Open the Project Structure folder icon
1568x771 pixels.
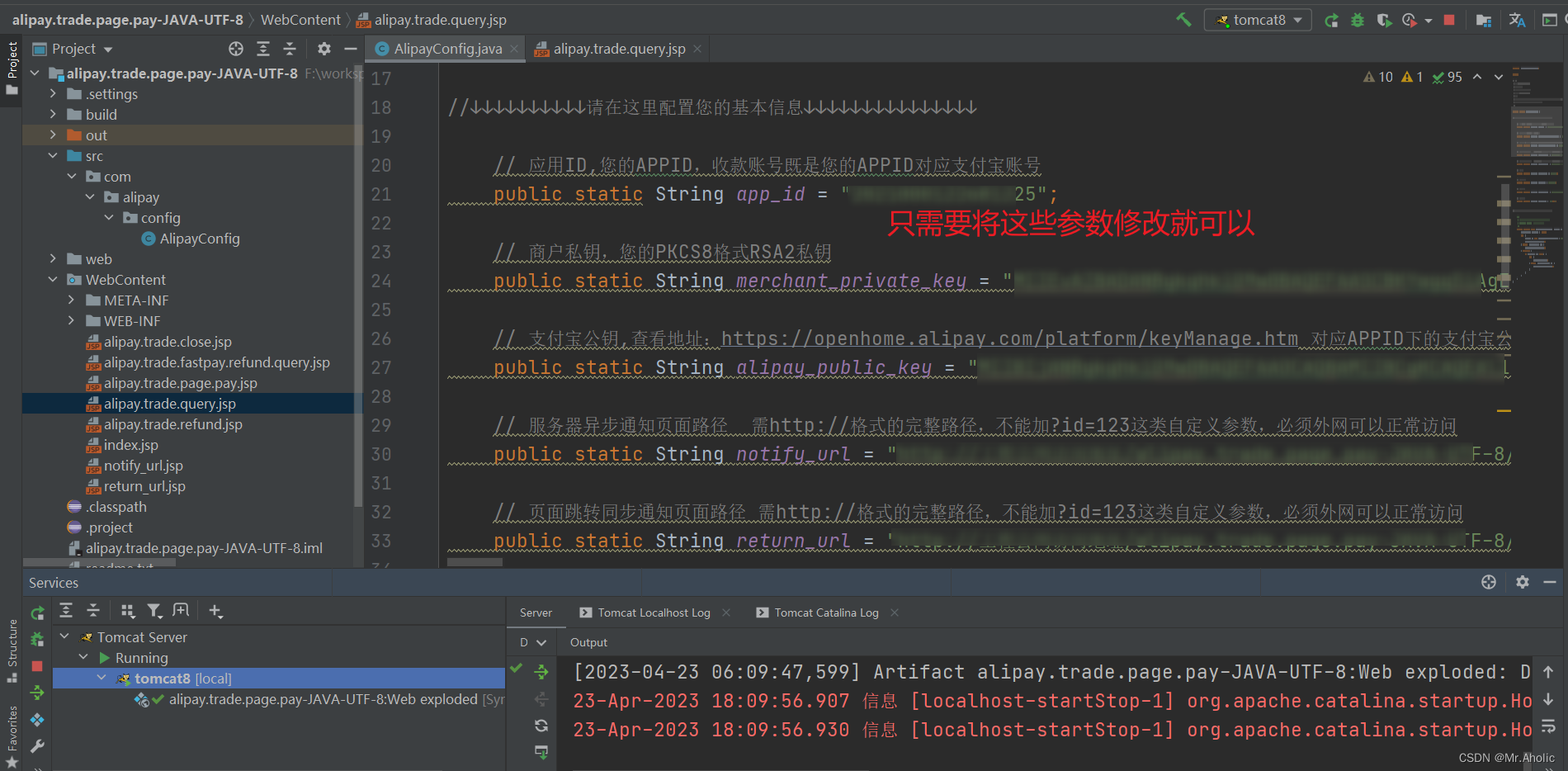1483,20
